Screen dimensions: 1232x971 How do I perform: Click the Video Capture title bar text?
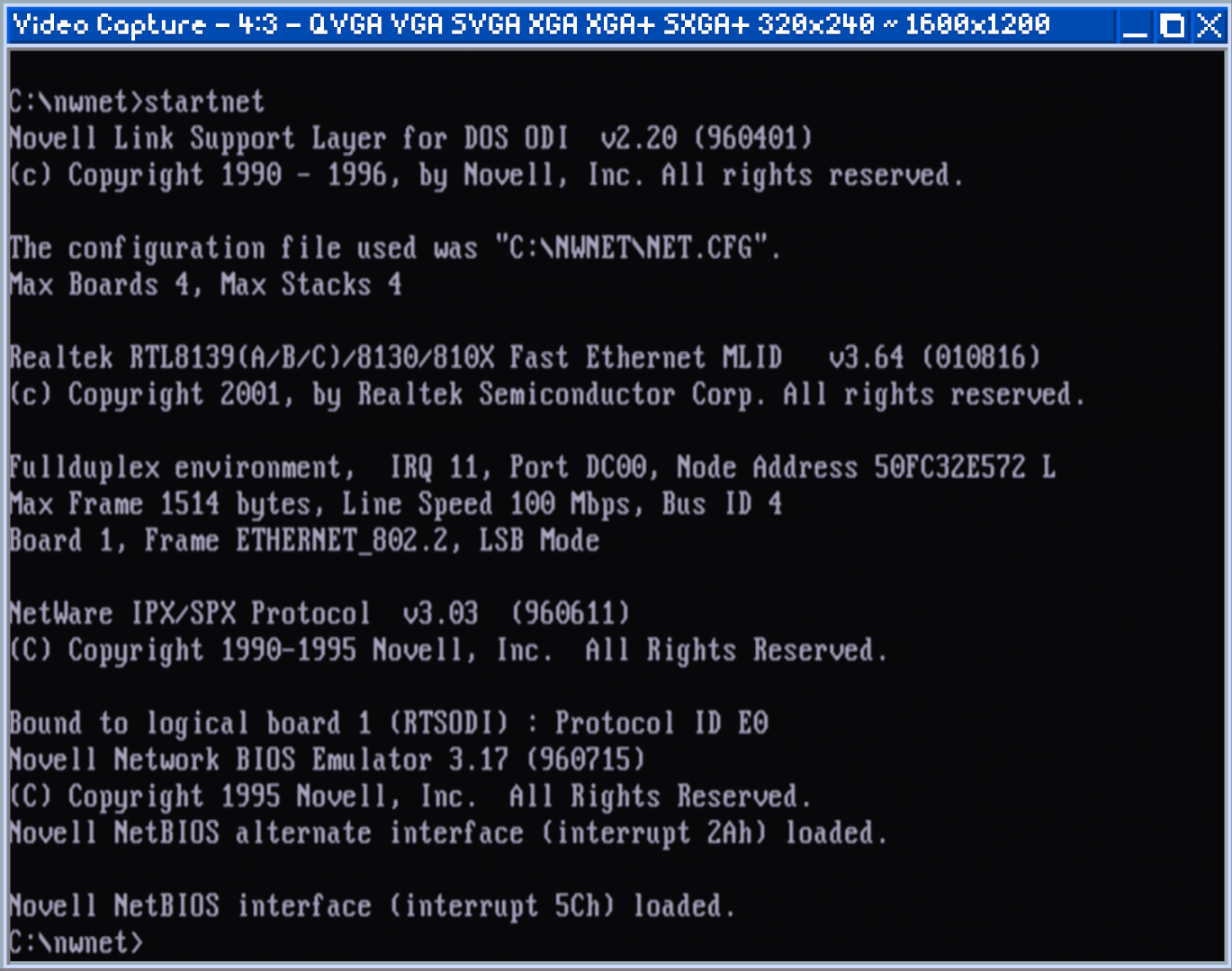(531, 24)
